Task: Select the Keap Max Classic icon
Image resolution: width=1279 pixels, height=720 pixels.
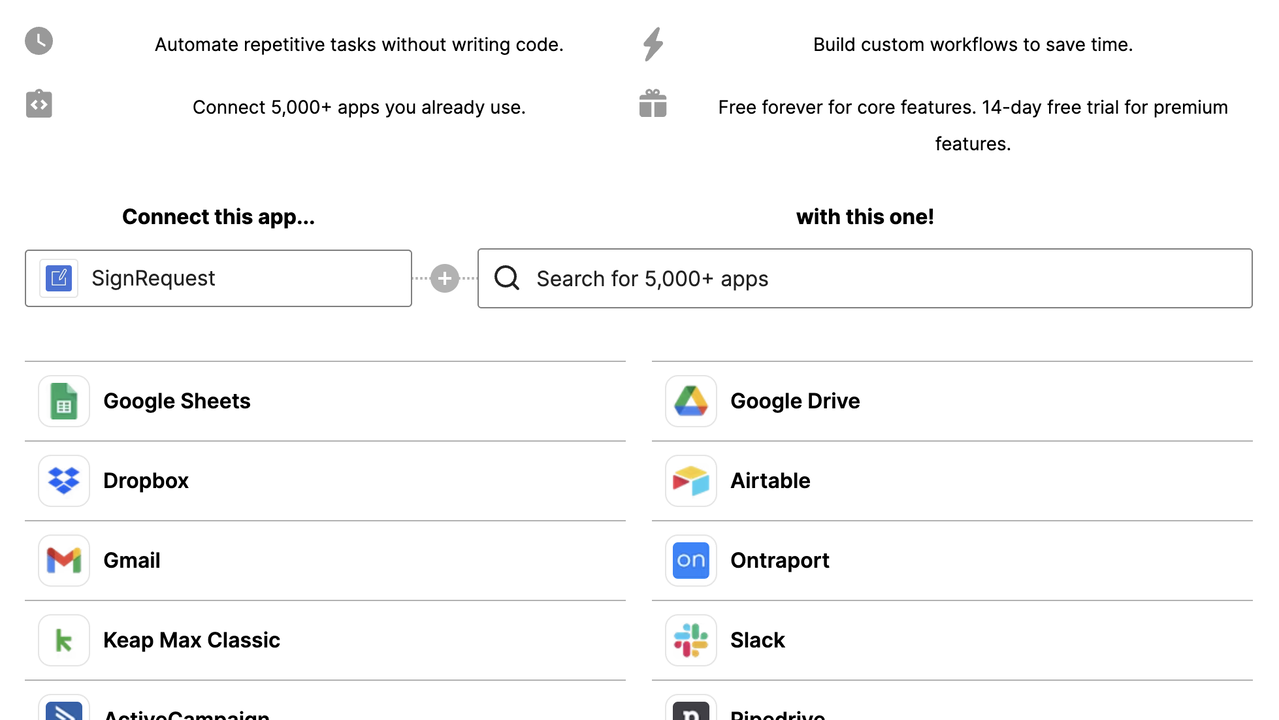Action: pos(63,641)
